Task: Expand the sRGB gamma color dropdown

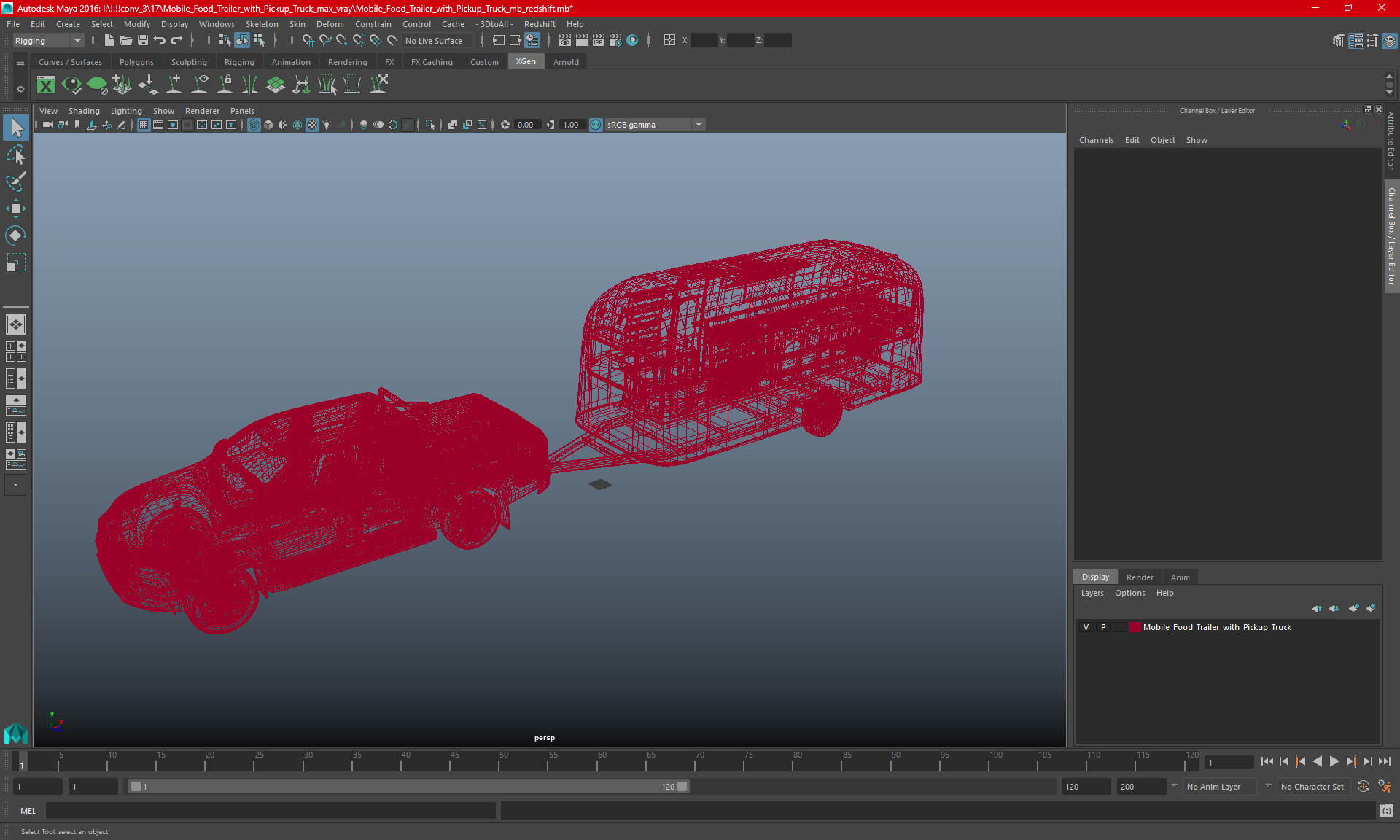Action: [699, 125]
